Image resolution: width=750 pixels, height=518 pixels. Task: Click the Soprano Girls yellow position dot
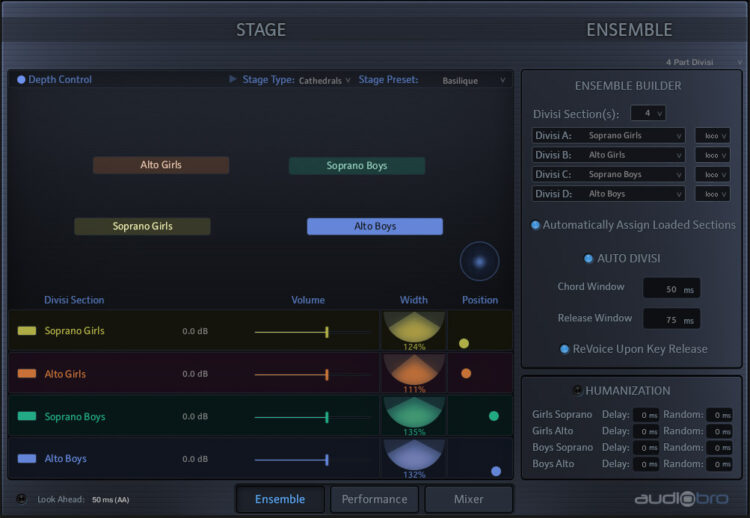(x=464, y=343)
